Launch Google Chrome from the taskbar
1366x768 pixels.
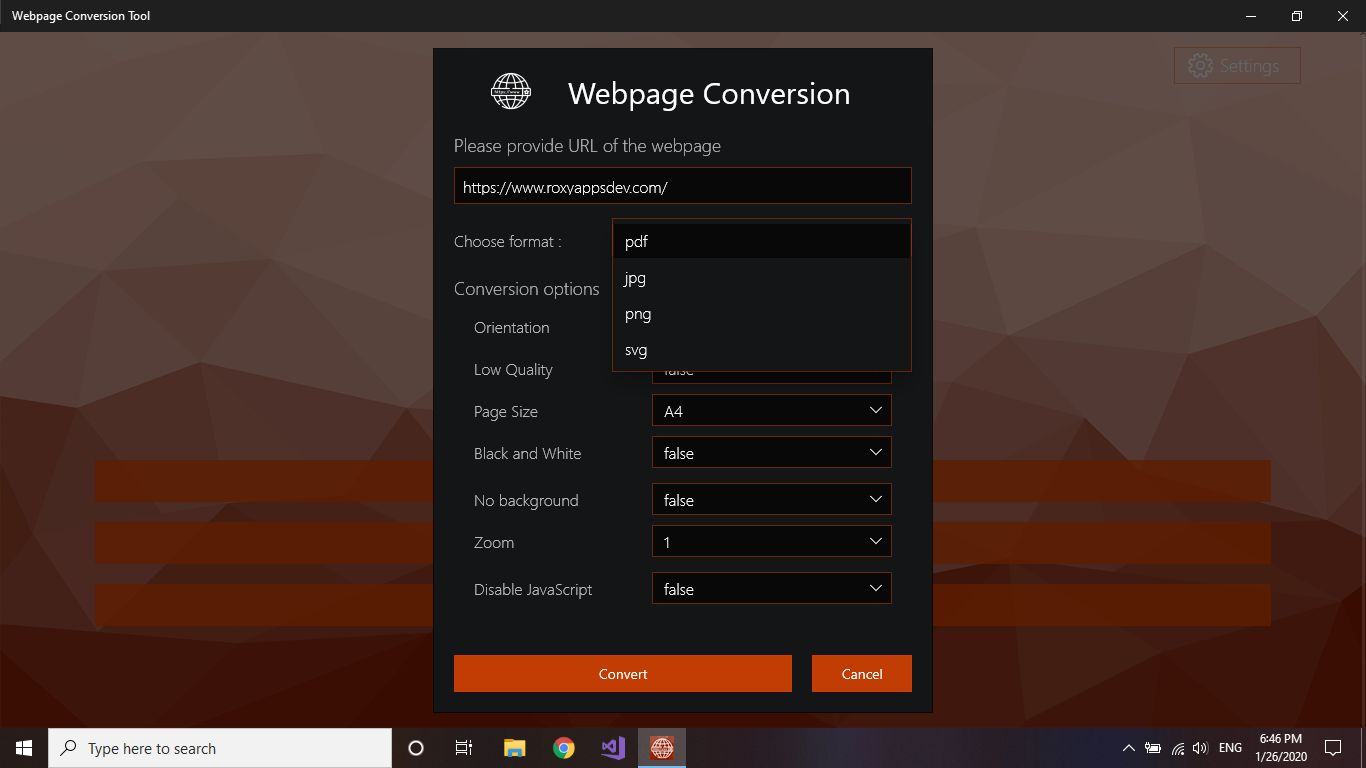(x=563, y=747)
